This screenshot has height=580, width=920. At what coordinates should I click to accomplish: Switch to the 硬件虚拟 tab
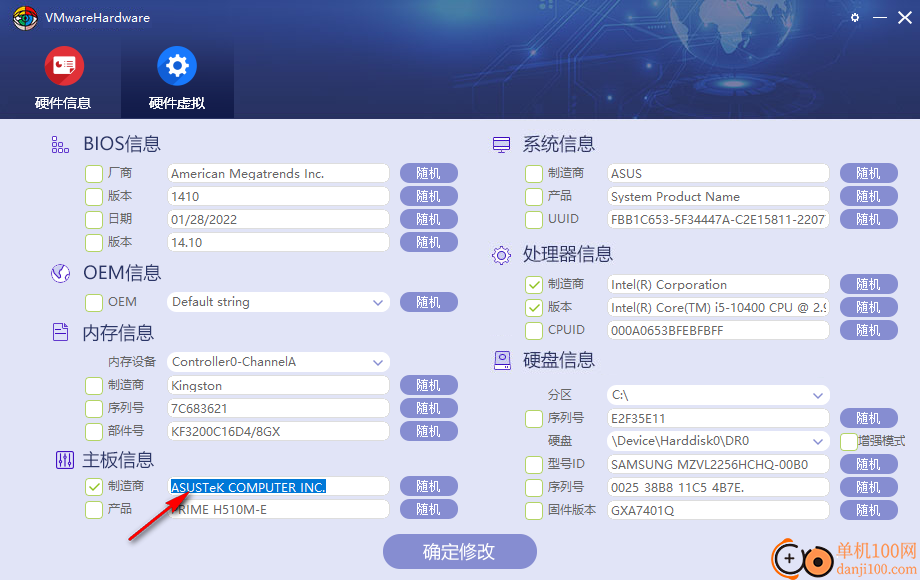pyautogui.click(x=177, y=79)
